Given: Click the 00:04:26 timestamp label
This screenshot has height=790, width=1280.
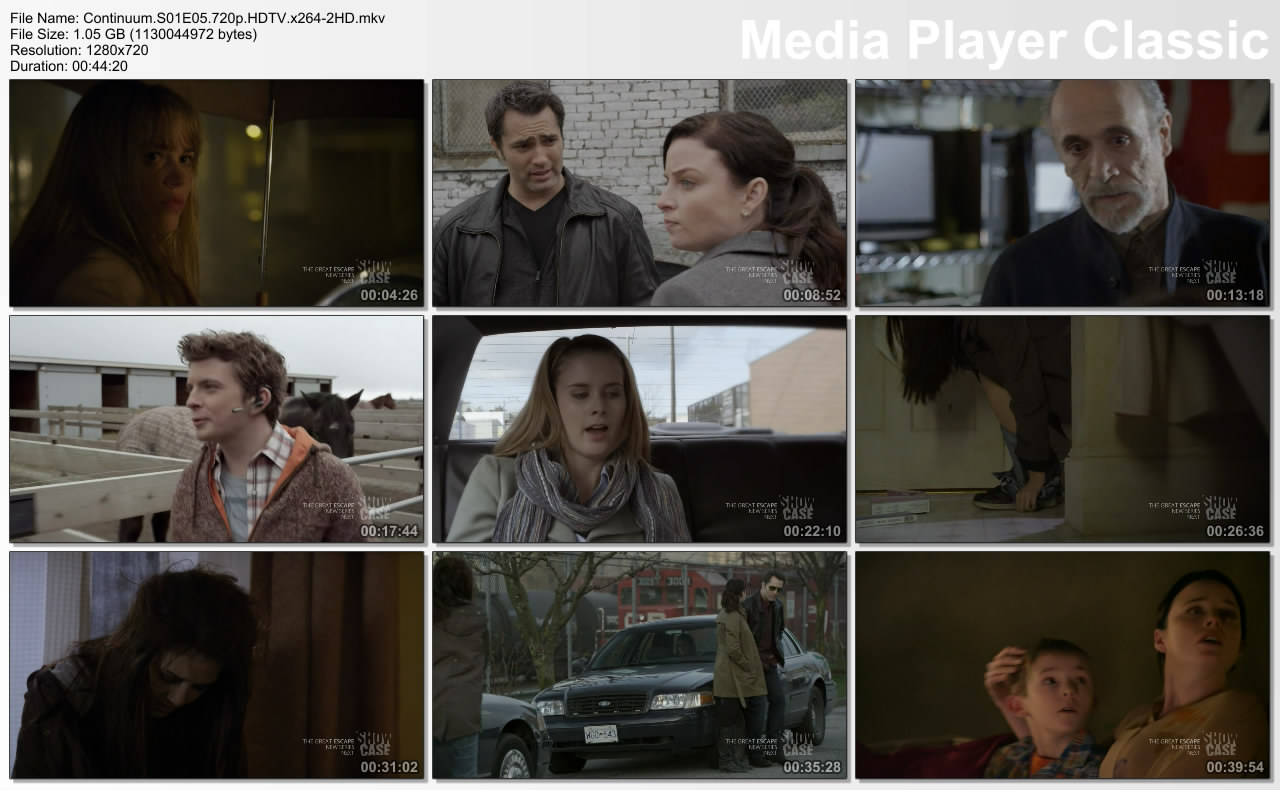Looking at the screenshot, I should (x=389, y=295).
